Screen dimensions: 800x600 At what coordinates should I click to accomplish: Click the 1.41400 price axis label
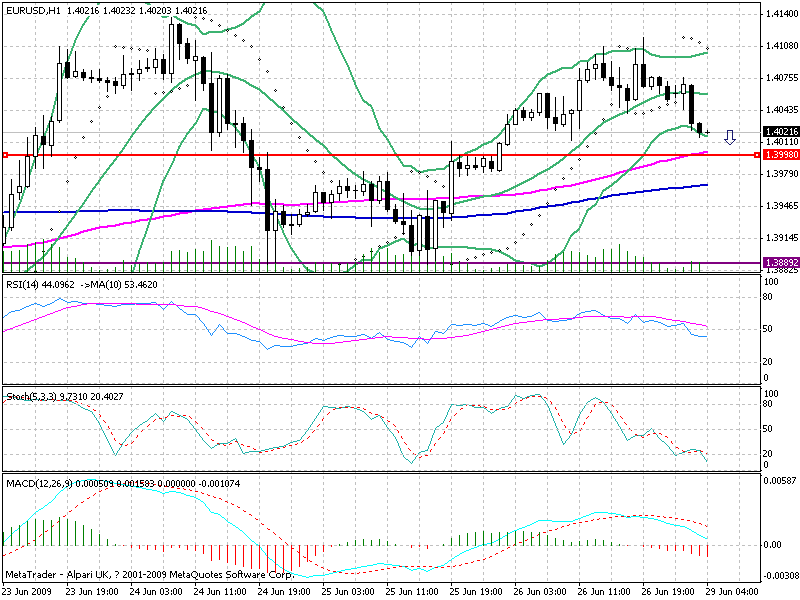782,14
